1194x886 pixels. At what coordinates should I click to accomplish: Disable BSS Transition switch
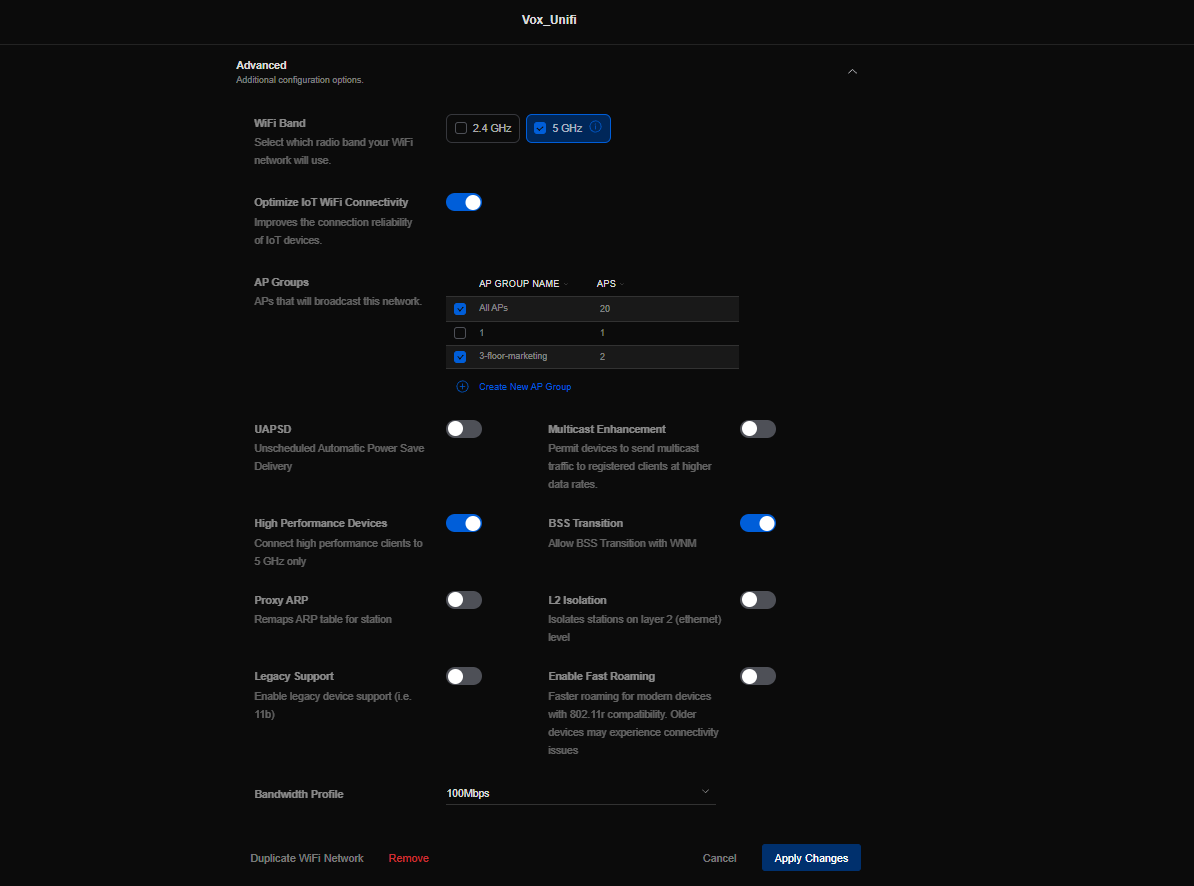(757, 523)
